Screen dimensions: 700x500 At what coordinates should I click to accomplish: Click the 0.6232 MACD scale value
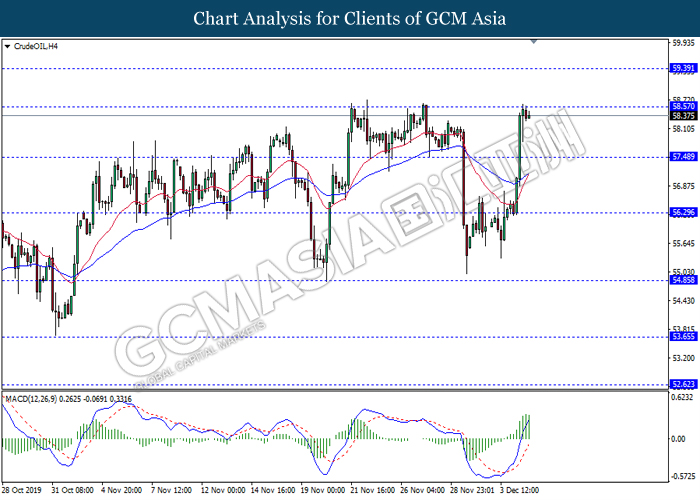click(683, 398)
